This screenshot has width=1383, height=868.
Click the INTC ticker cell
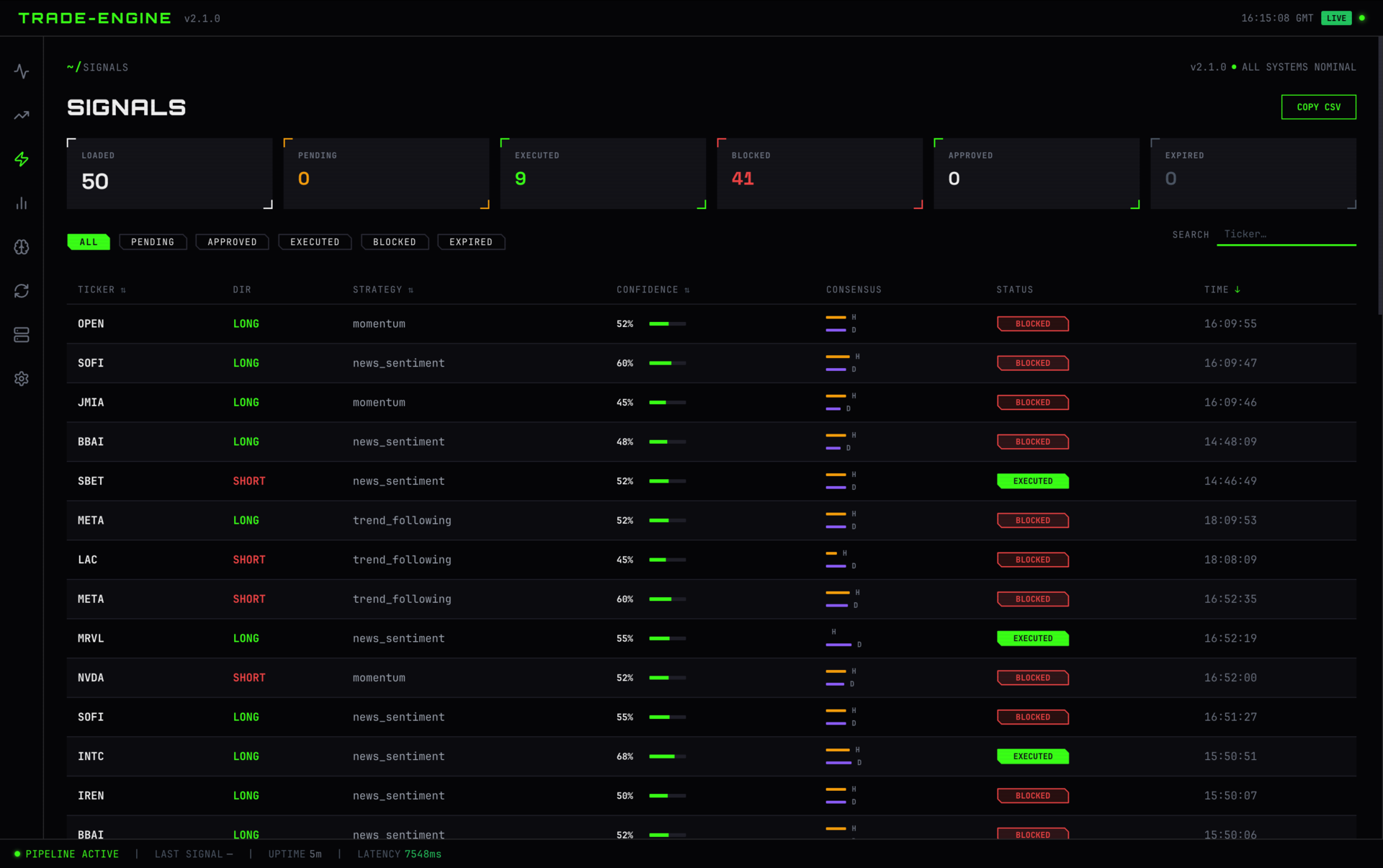pyautogui.click(x=91, y=756)
